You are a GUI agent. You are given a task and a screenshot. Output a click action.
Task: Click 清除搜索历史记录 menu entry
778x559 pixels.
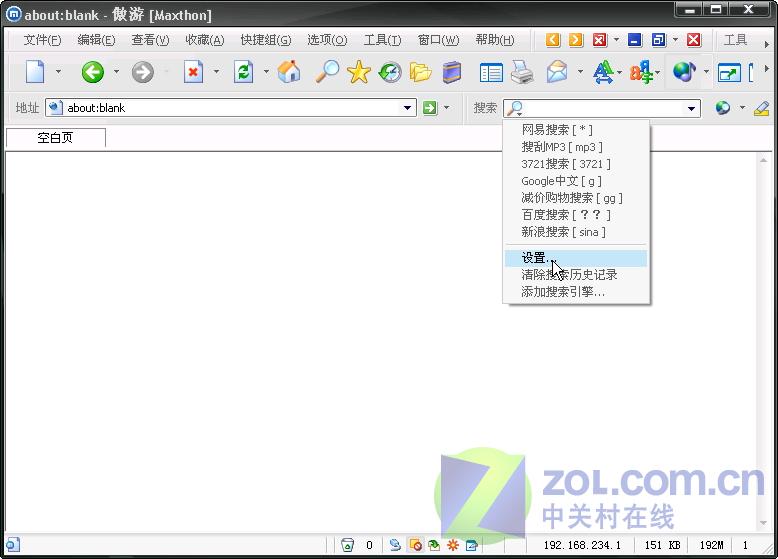[576, 275]
